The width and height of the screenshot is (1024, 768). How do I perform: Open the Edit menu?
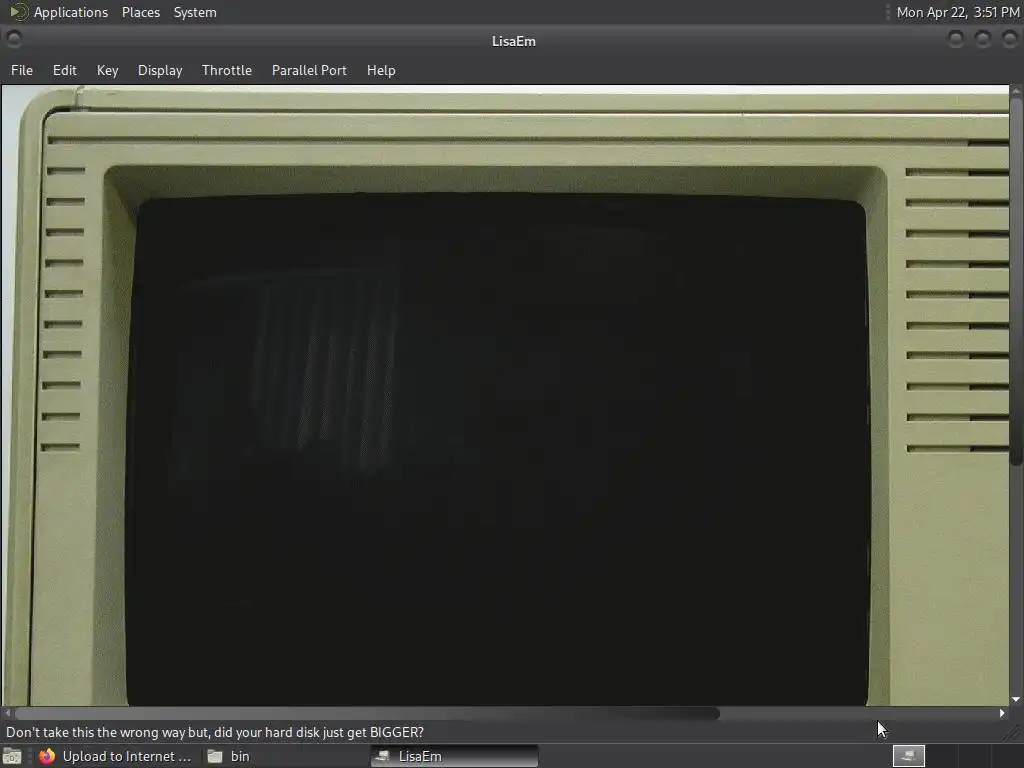click(65, 70)
